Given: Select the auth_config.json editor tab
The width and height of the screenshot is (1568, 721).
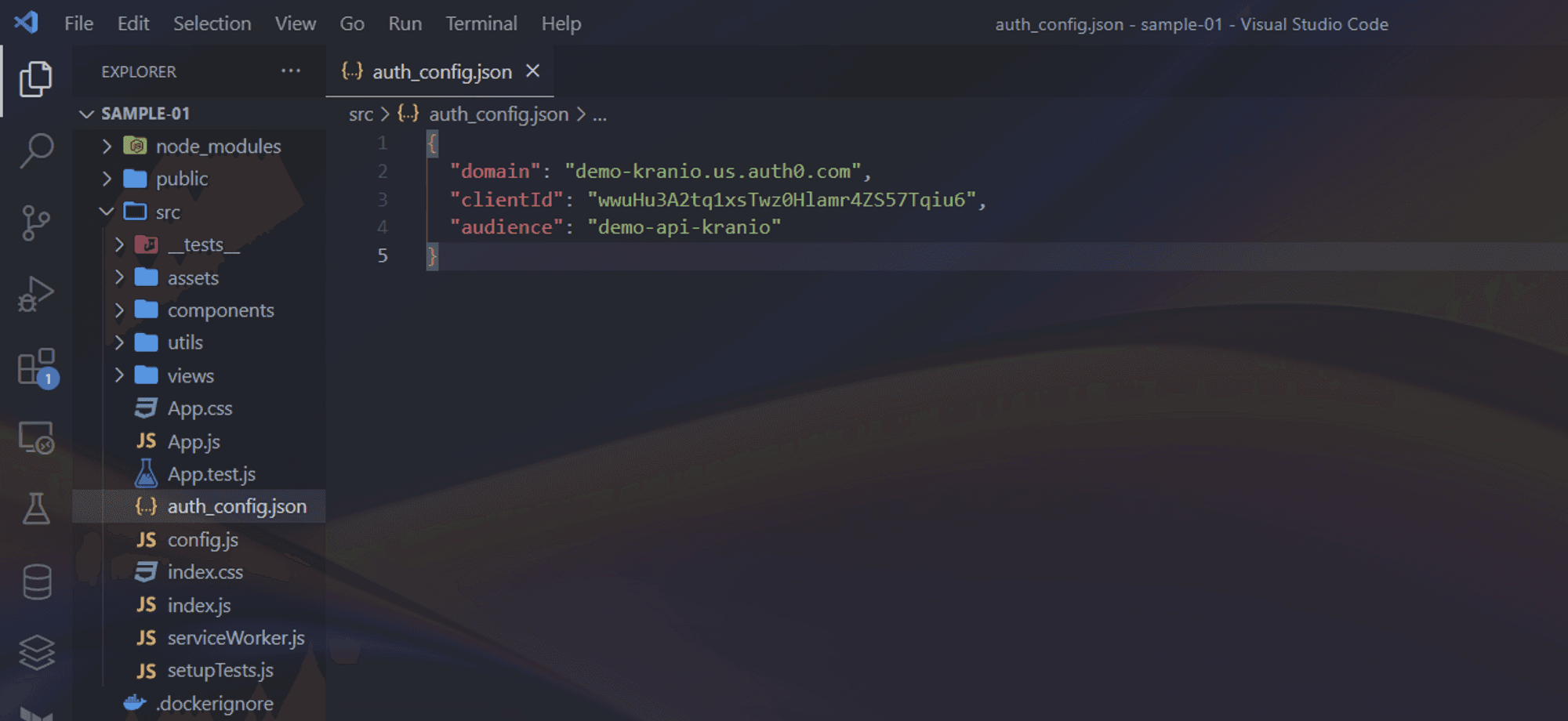Looking at the screenshot, I should [441, 72].
